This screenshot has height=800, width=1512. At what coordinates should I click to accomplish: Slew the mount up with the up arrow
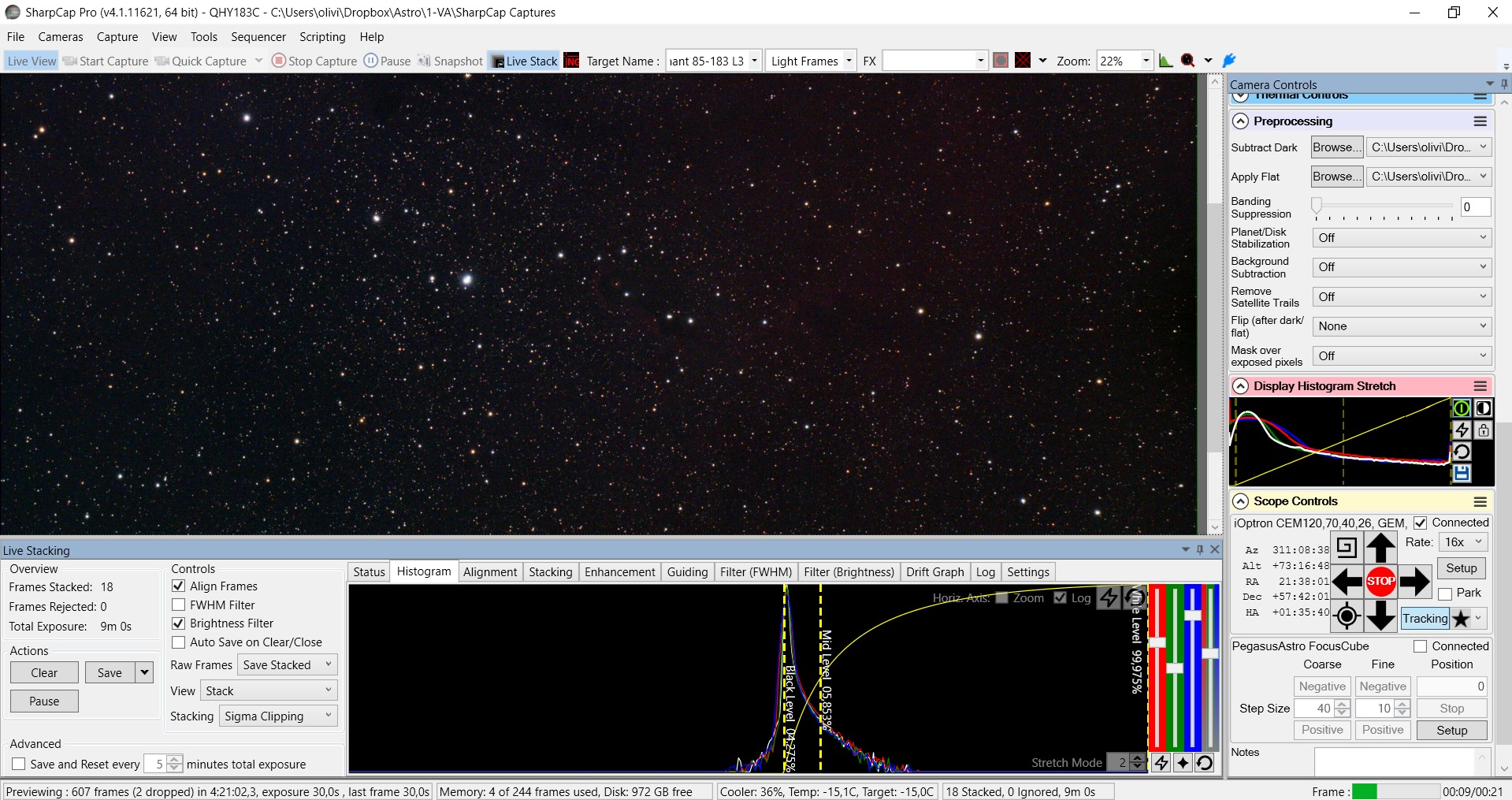tap(1380, 547)
